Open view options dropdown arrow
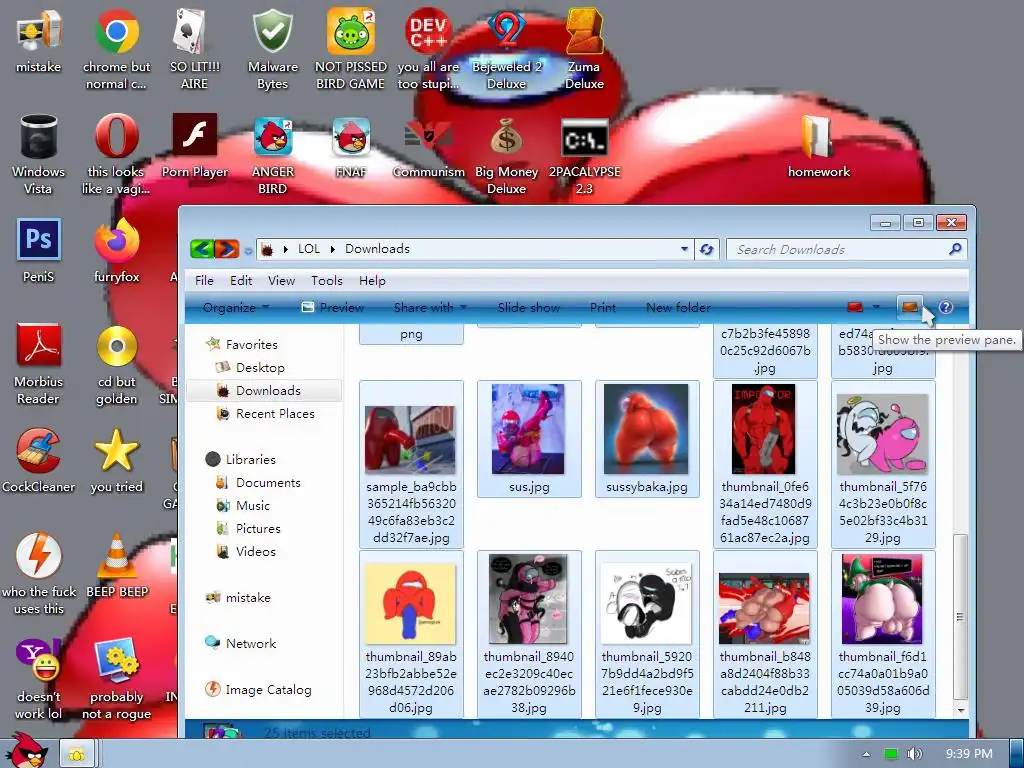1024x768 pixels. 876,307
